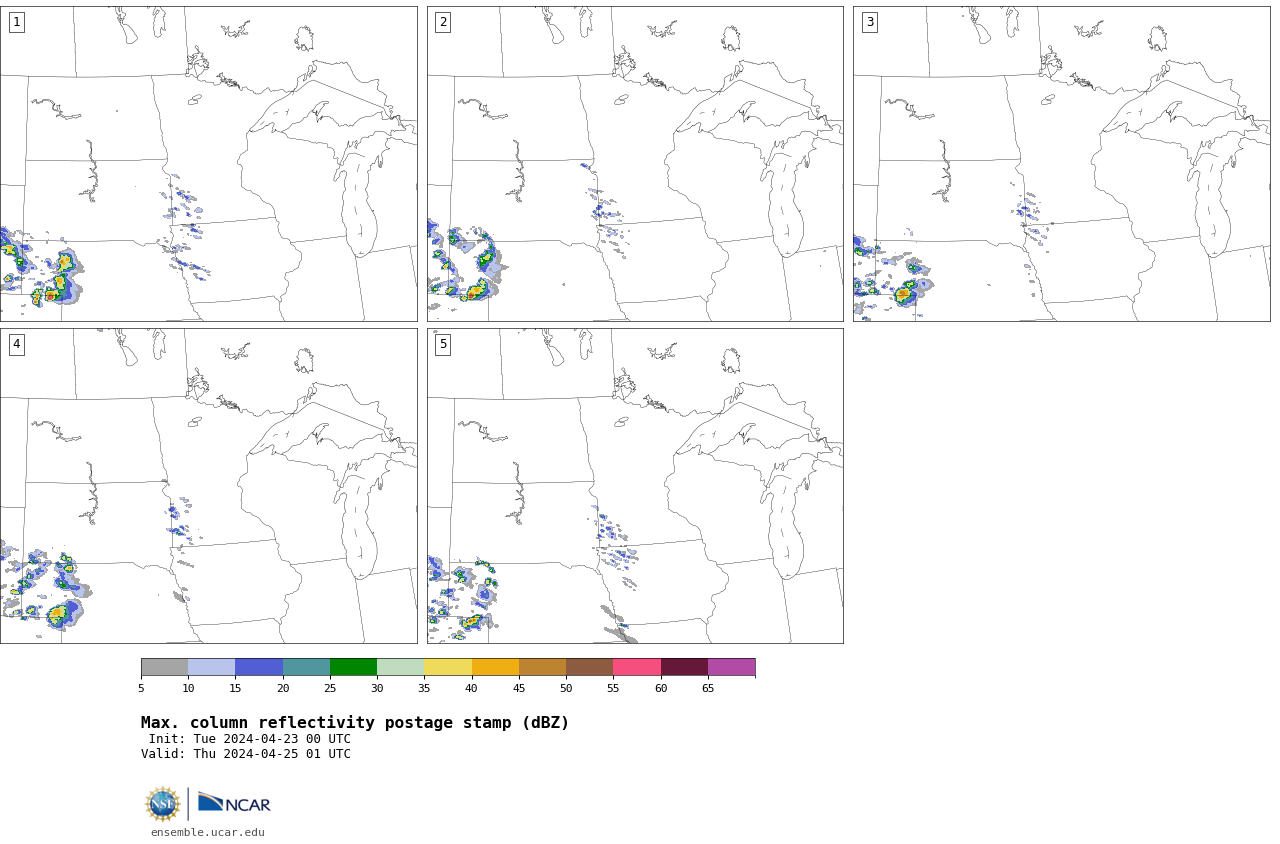Click the colorbar tick label 35

tap(424, 688)
